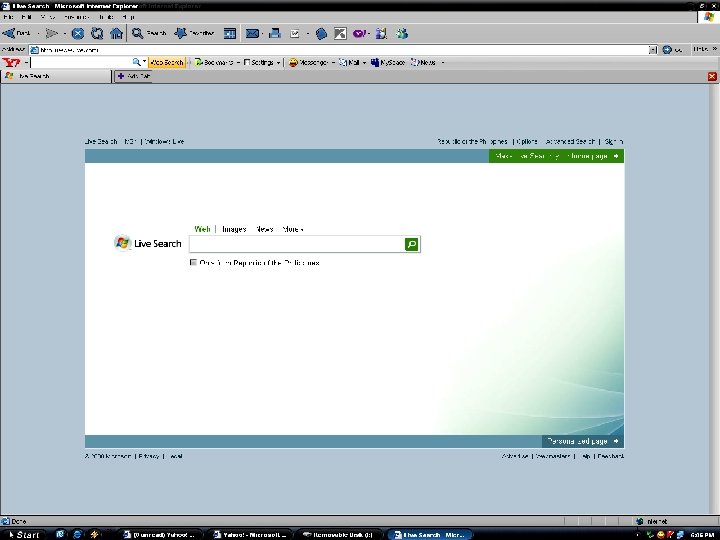
Task: Click the Sign in link
Action: (x=613, y=141)
